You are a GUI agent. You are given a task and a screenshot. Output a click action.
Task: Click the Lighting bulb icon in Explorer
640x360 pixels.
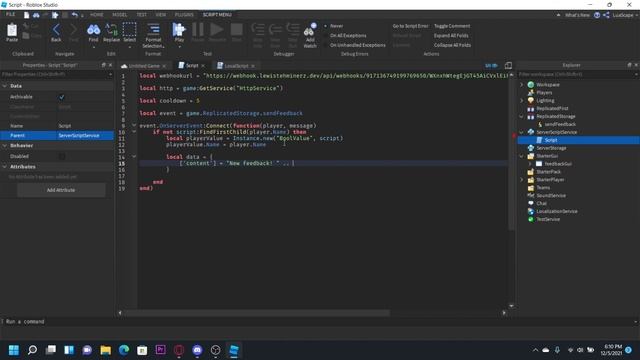point(531,100)
